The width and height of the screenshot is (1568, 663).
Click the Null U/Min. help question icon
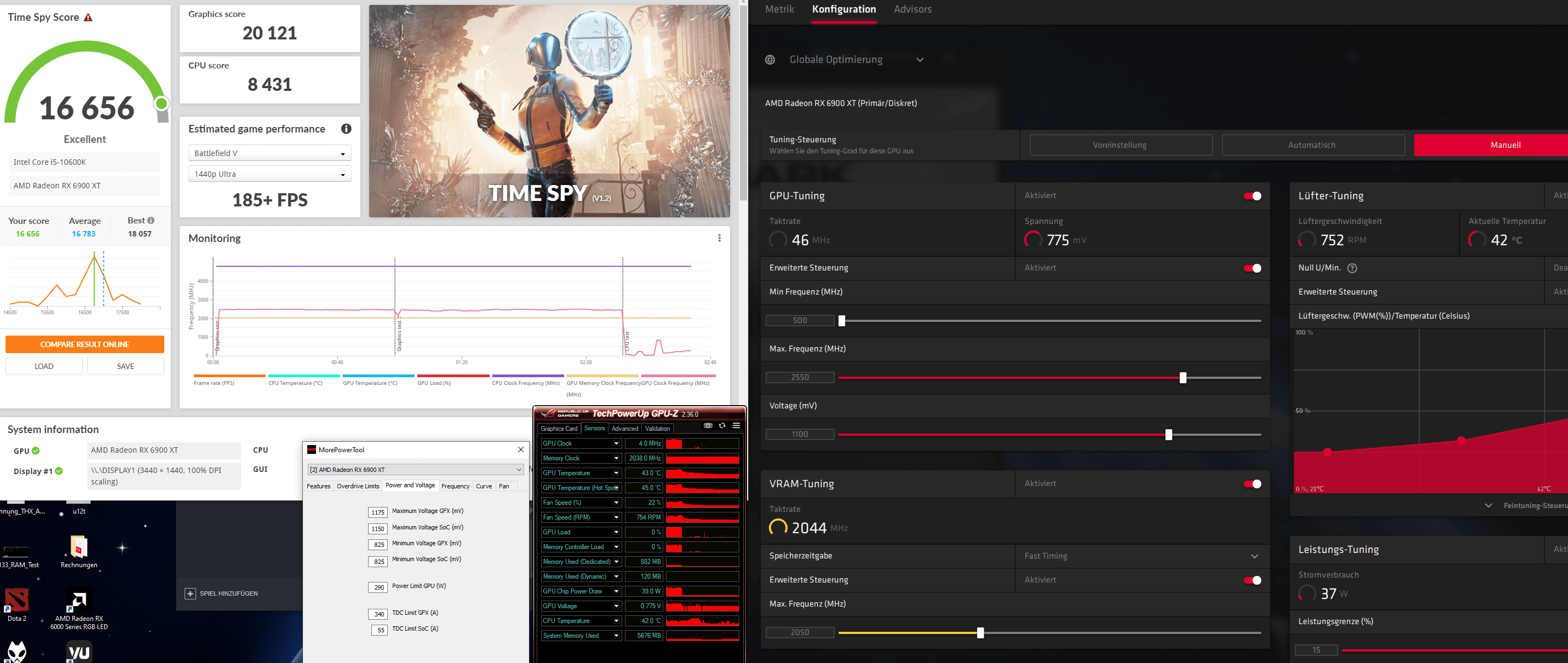pyautogui.click(x=1353, y=268)
